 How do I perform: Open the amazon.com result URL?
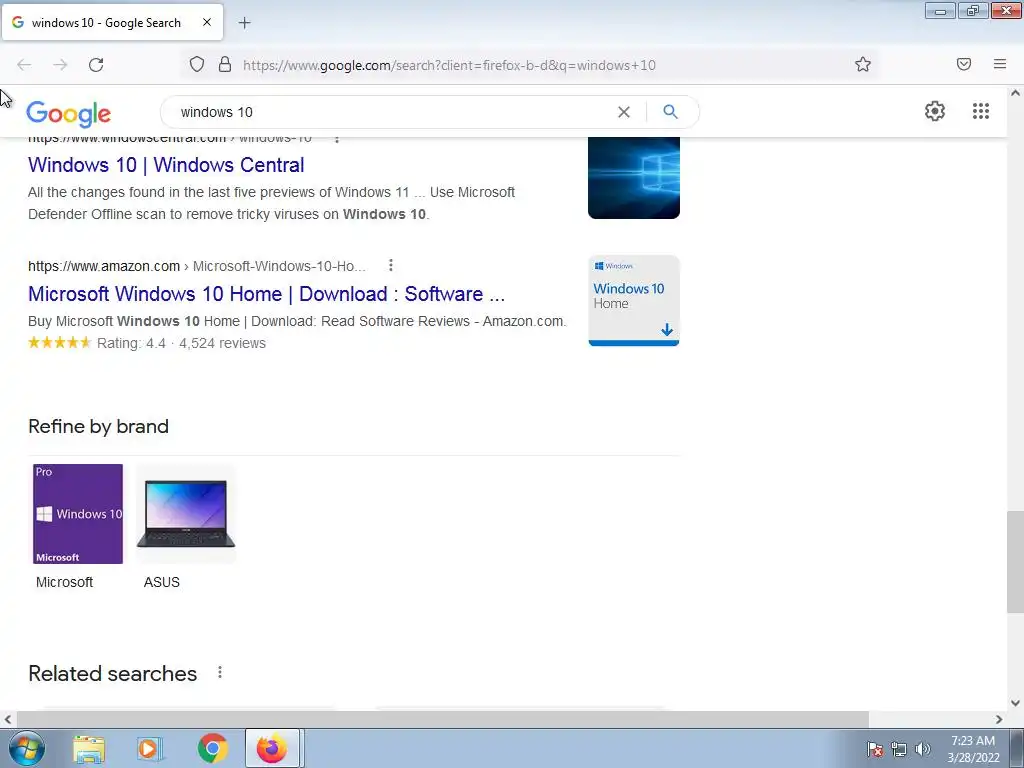[x=197, y=266]
